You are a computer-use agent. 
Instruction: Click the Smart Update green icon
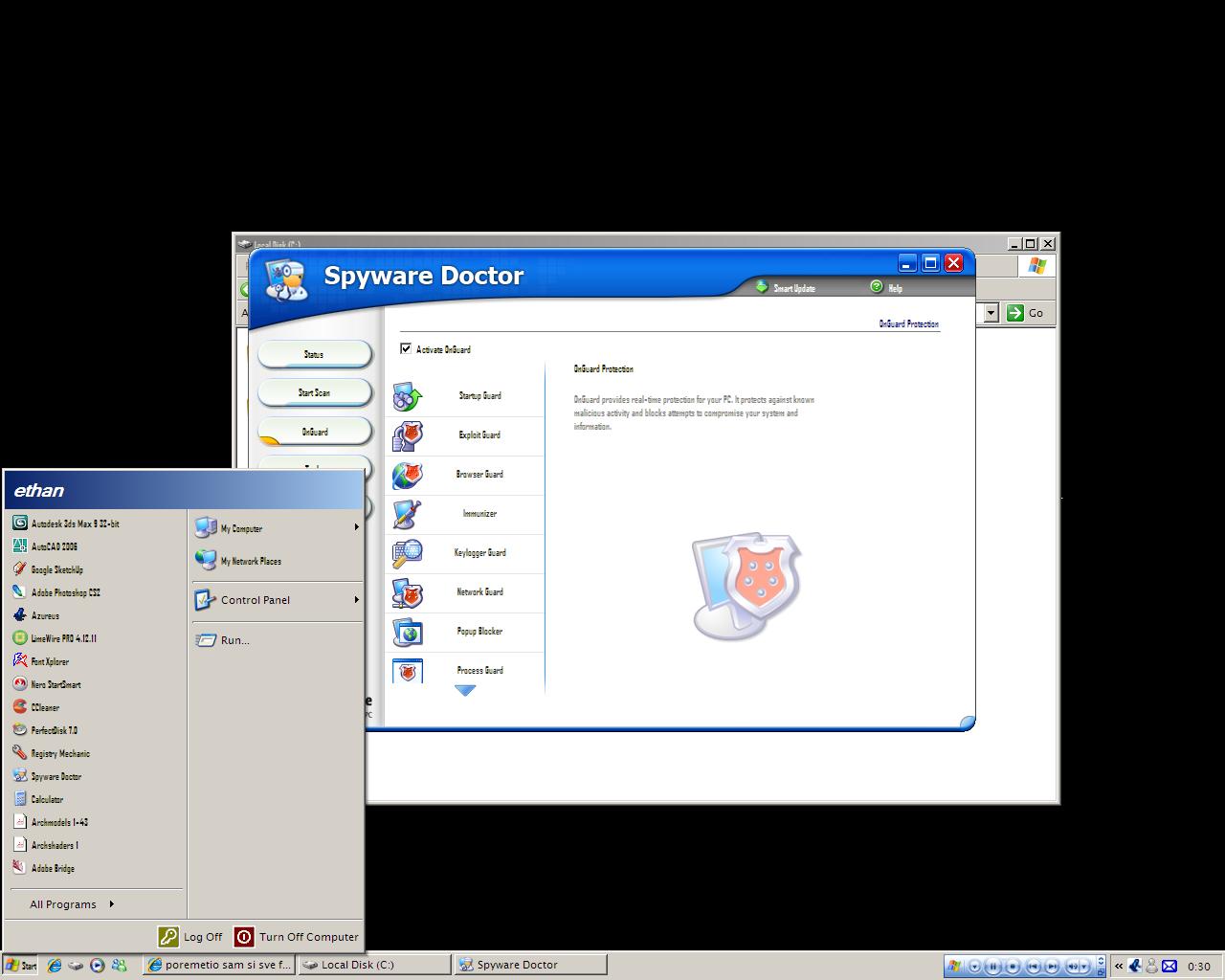[762, 287]
